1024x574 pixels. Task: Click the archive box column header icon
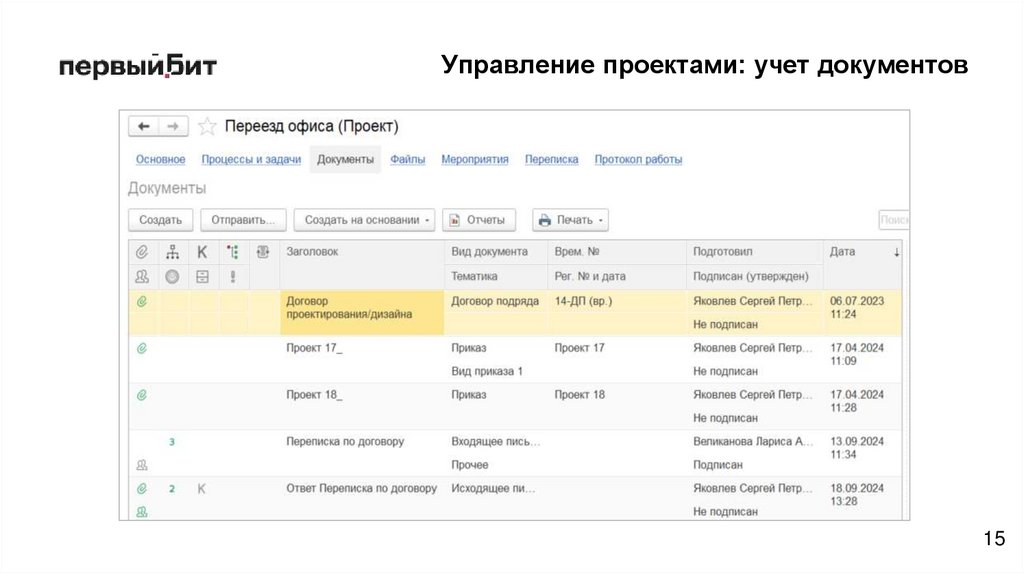coord(202,277)
